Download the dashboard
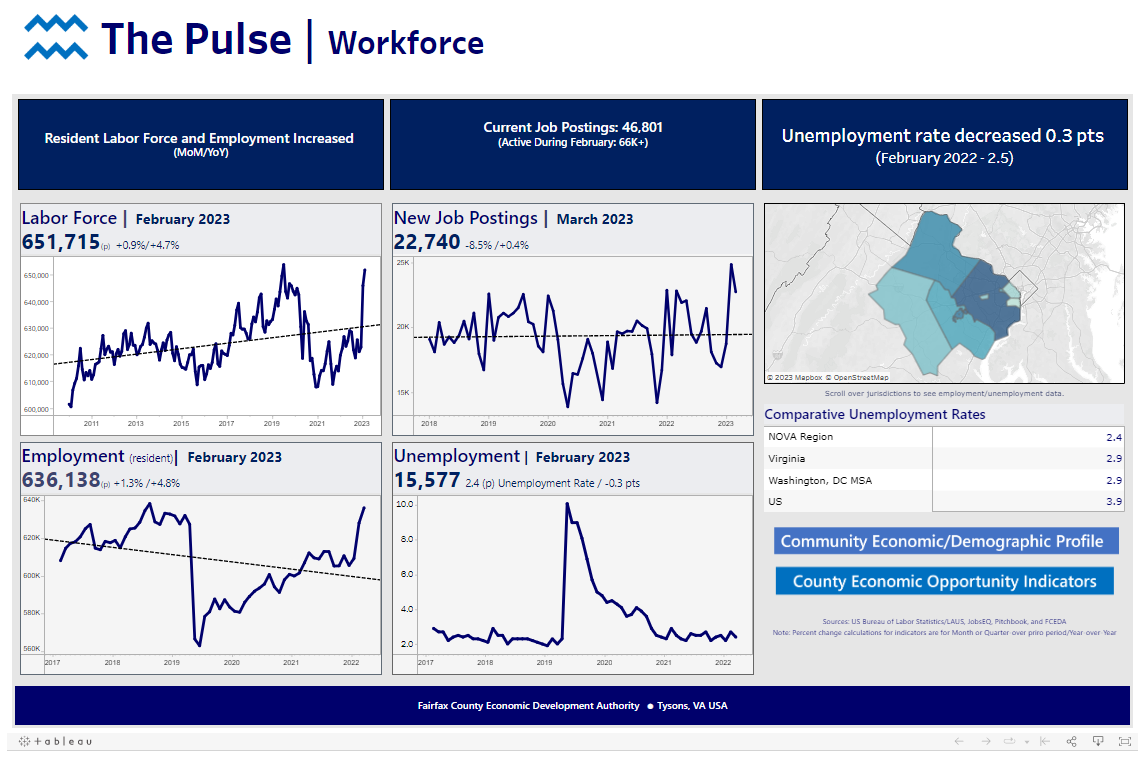 point(1097,741)
